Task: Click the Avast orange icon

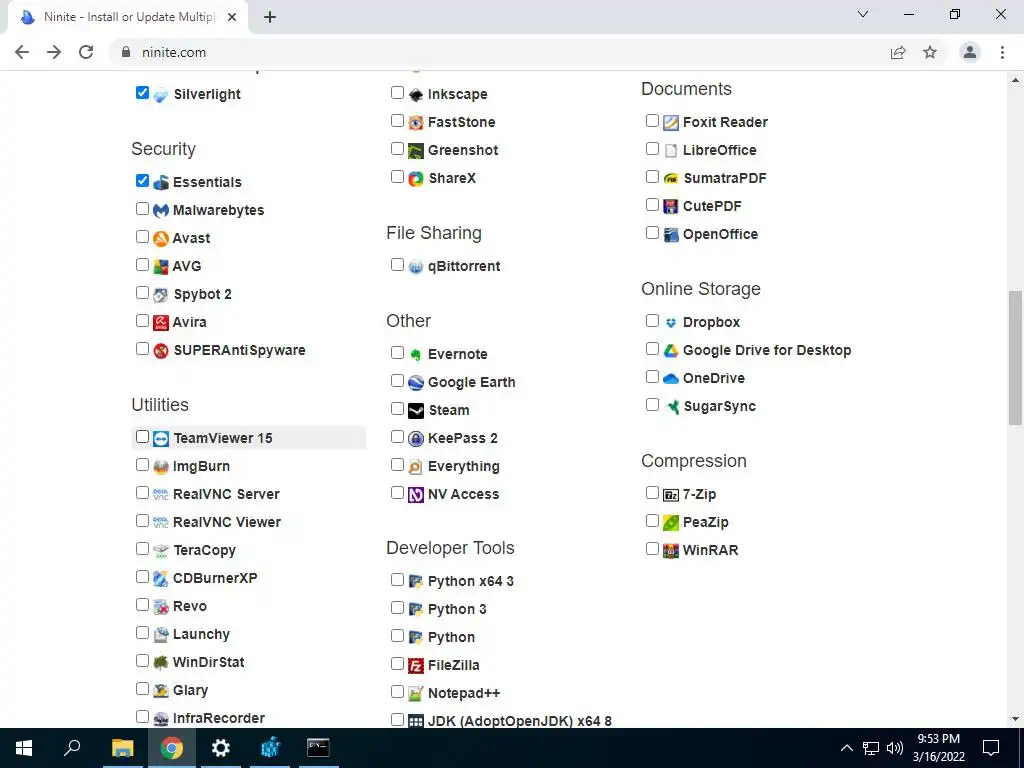Action: coord(161,238)
